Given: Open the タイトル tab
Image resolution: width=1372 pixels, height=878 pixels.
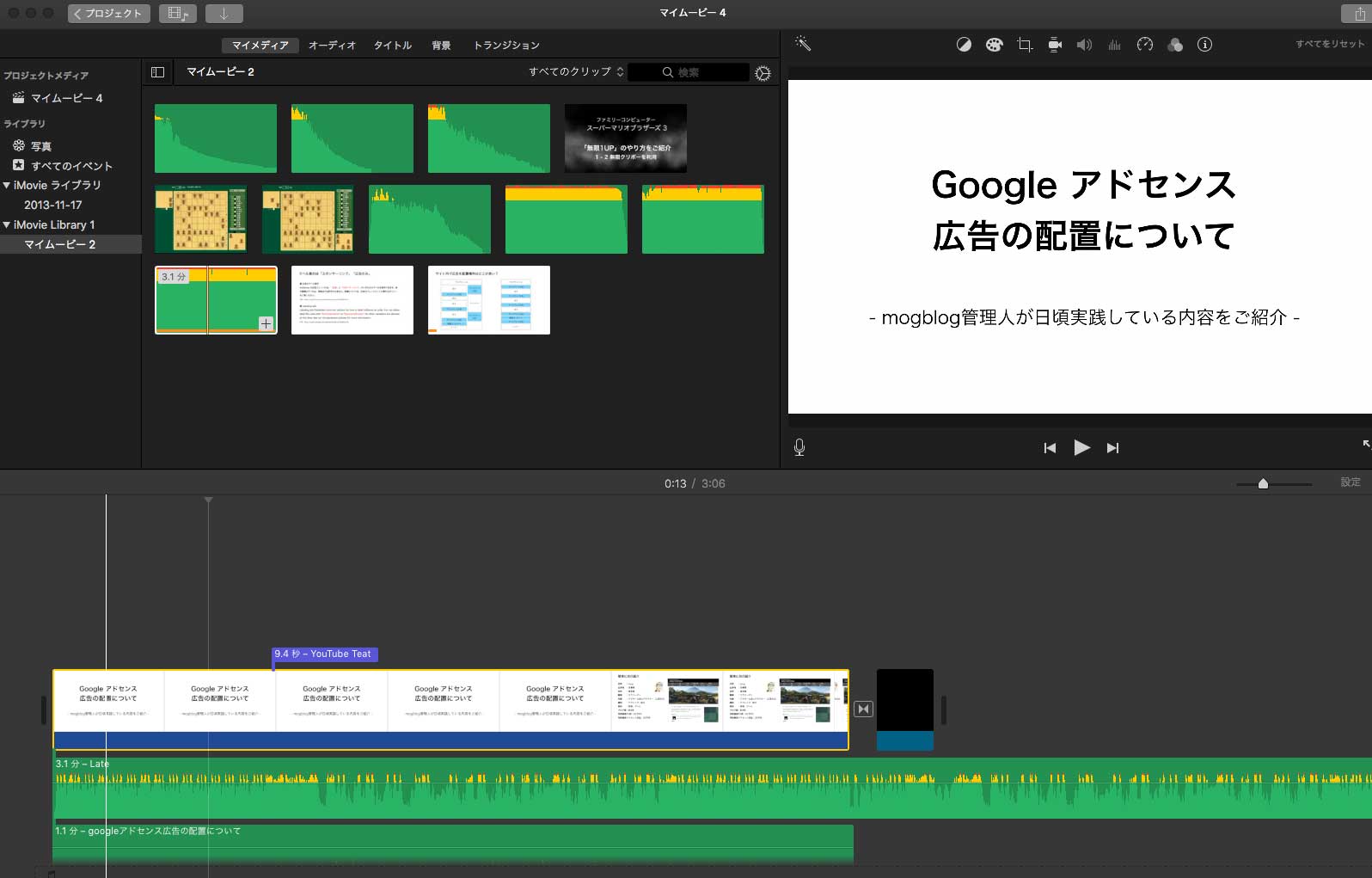Looking at the screenshot, I should tap(392, 46).
